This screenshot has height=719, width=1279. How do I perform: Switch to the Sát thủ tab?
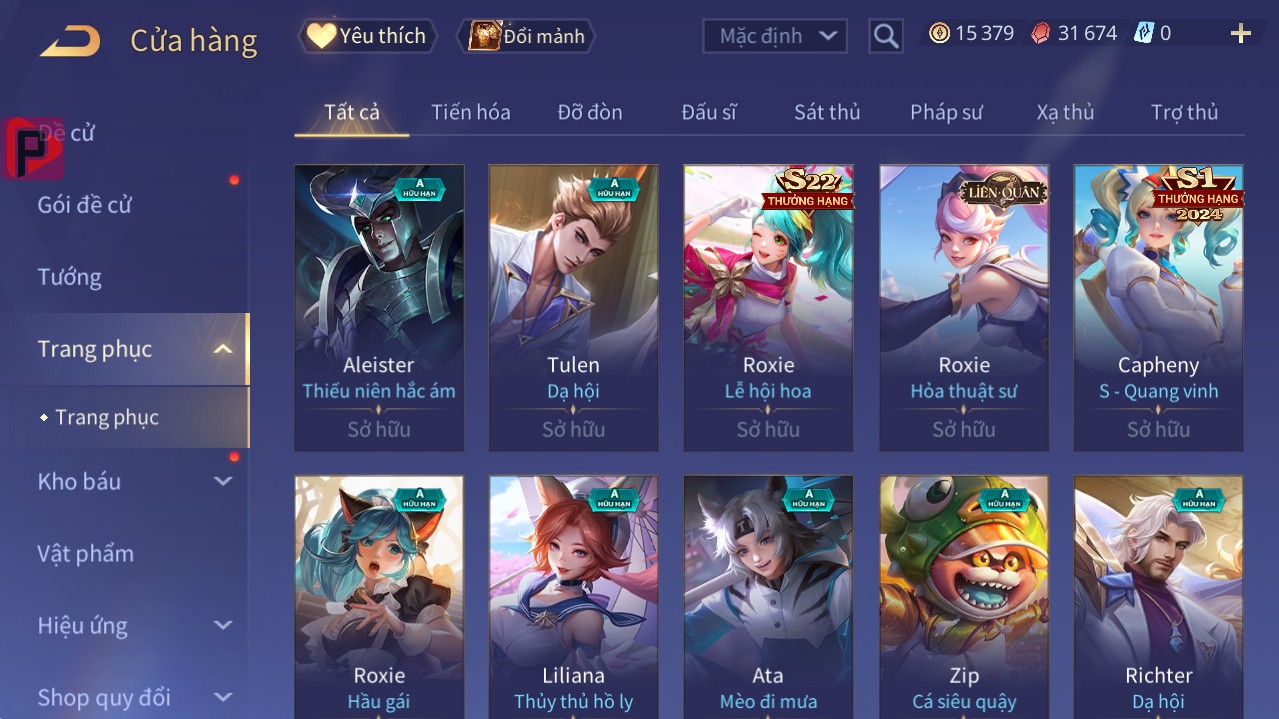click(x=827, y=112)
